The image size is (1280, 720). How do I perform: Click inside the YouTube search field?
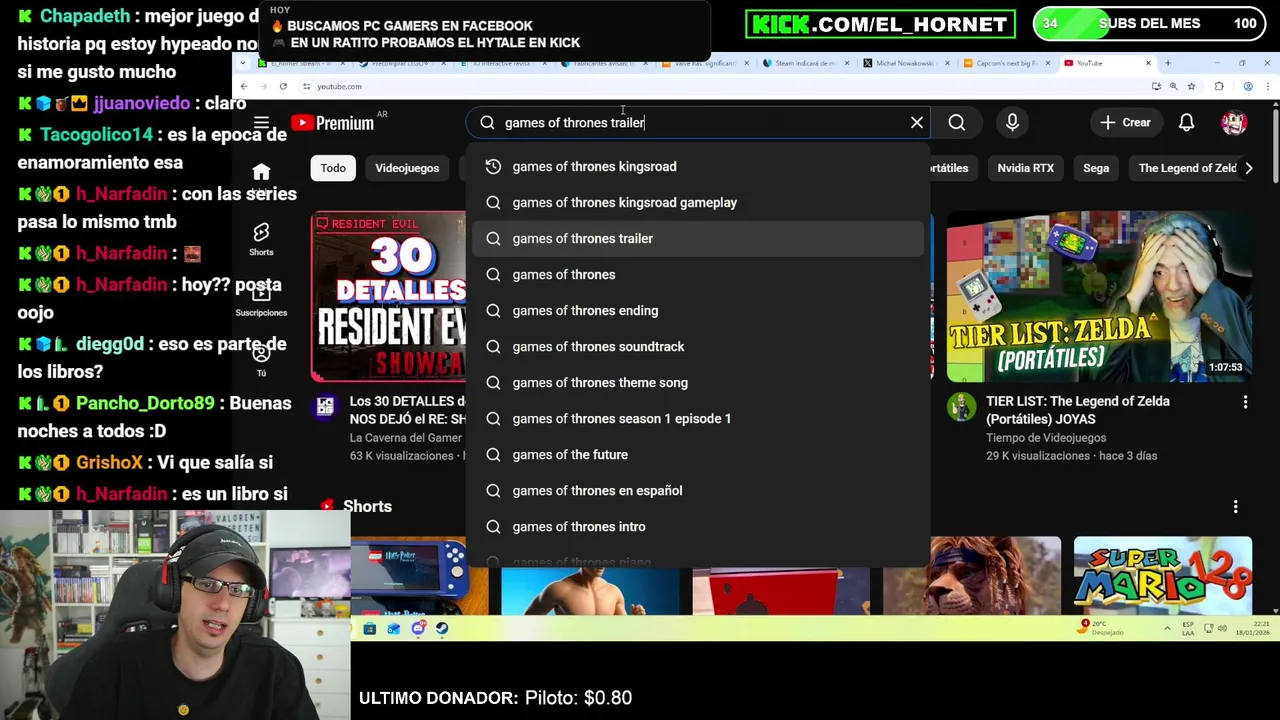(700, 122)
